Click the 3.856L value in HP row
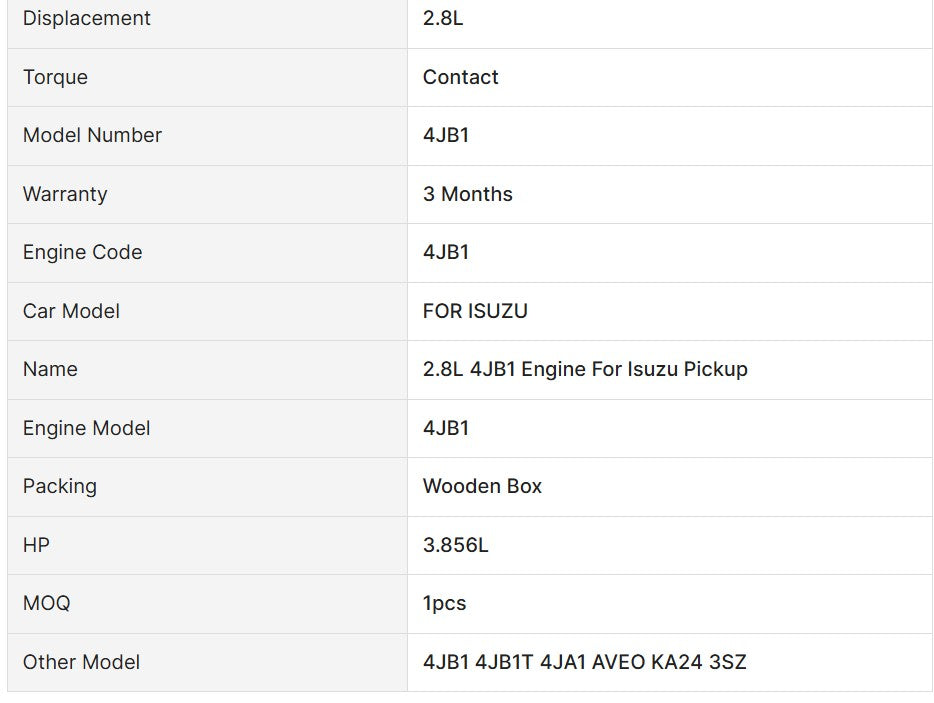The width and height of the screenshot is (934, 703). tap(455, 545)
